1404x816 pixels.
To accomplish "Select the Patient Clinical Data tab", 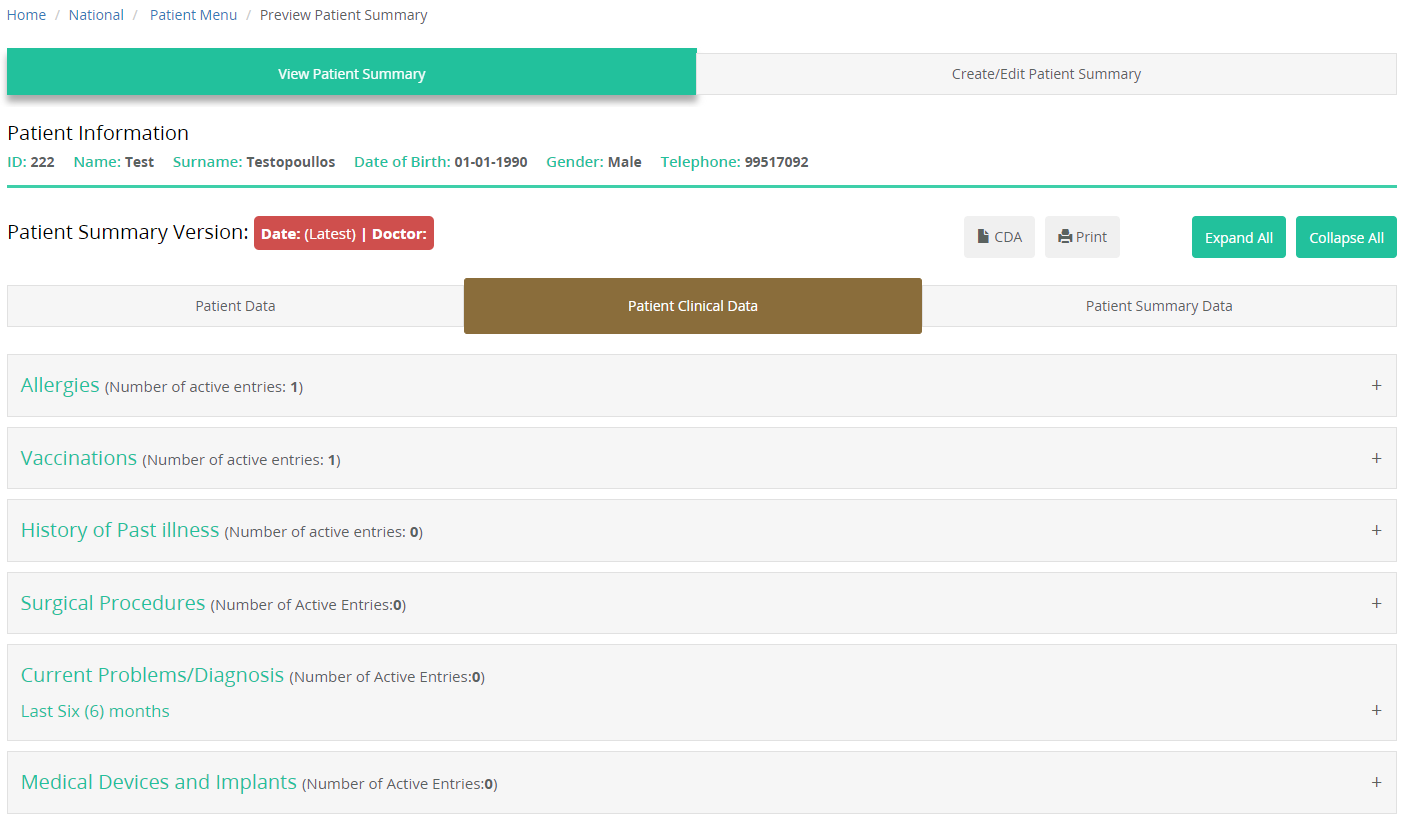I will point(692,306).
